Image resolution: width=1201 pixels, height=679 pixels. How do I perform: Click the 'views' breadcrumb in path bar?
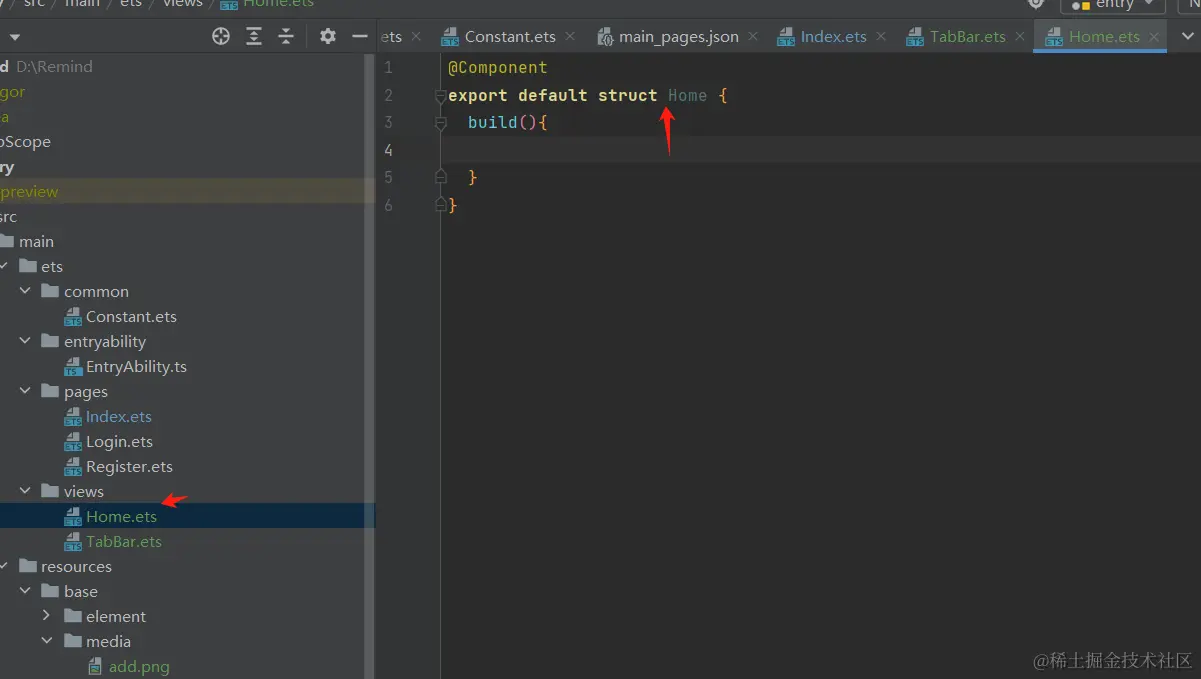[183, 4]
